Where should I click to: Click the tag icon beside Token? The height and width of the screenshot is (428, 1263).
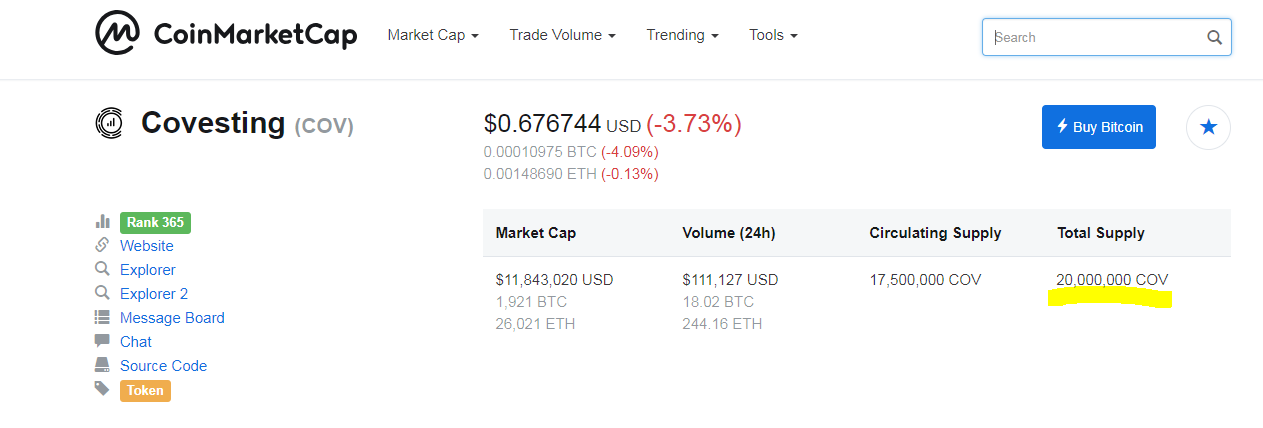(102, 389)
